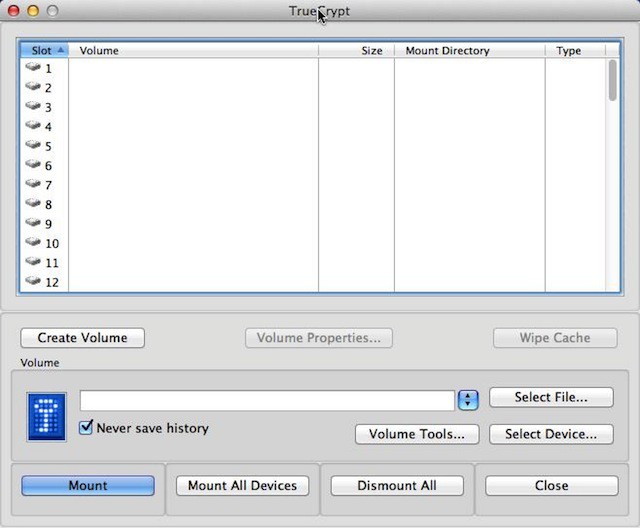Viewport: 640px width, 528px height.
Task: Open the volume path history dropdown
Action: [468, 400]
